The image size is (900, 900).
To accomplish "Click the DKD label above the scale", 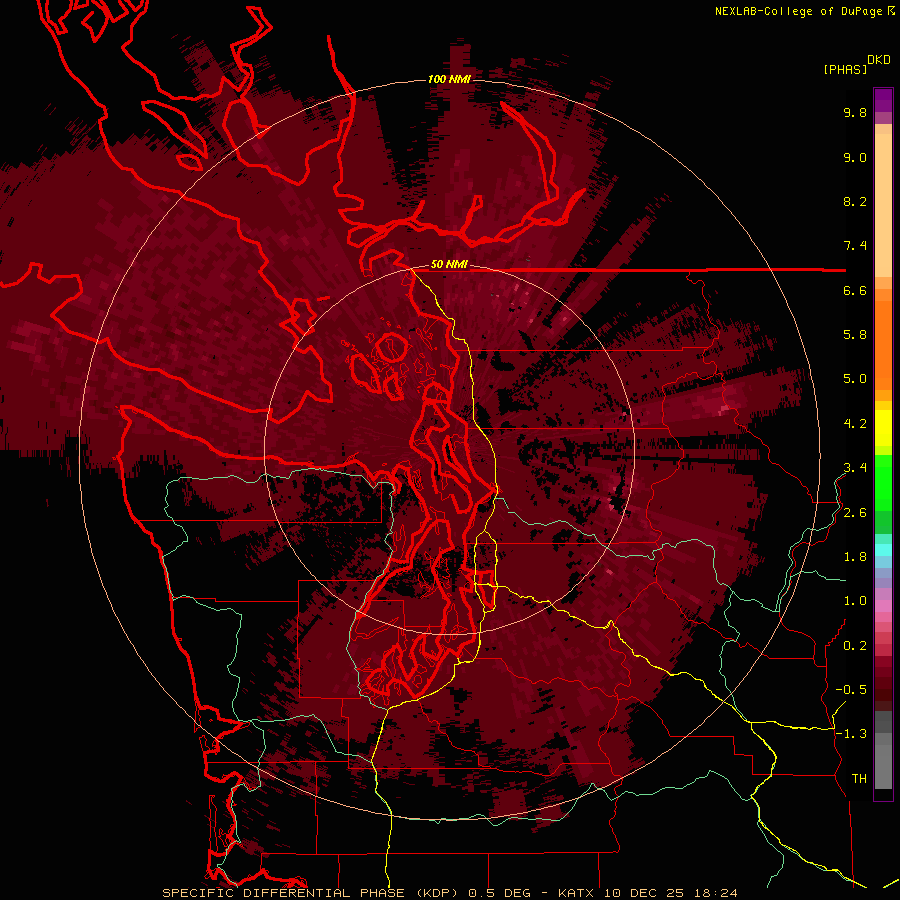I will 879,60.
